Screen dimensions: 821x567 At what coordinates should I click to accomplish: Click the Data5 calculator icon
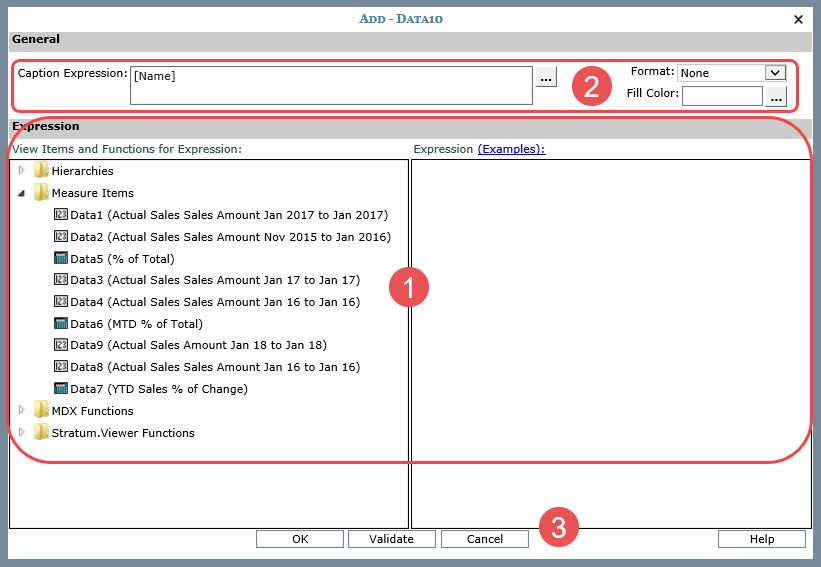coord(61,259)
